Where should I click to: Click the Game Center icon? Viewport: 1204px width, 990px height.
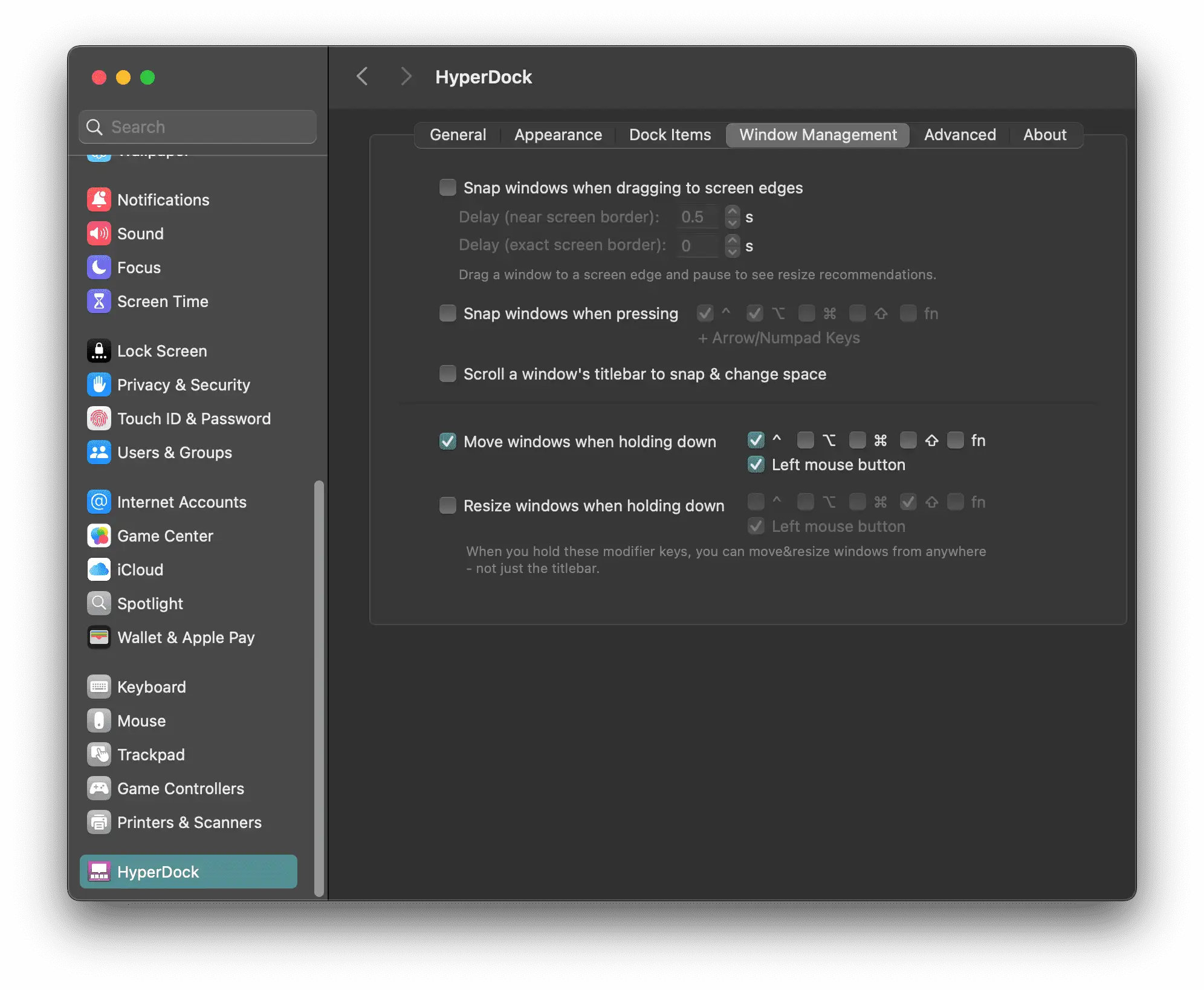pyautogui.click(x=99, y=536)
